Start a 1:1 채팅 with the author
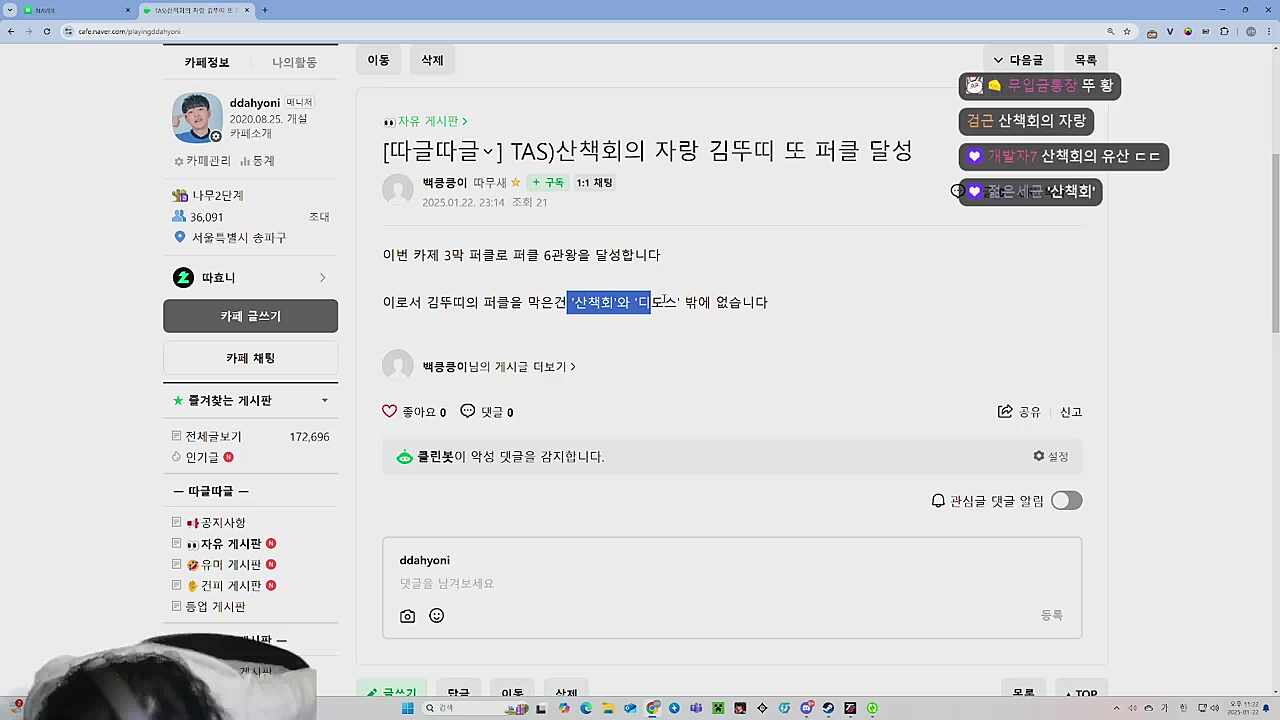This screenshot has height=720, width=1280. tap(595, 183)
